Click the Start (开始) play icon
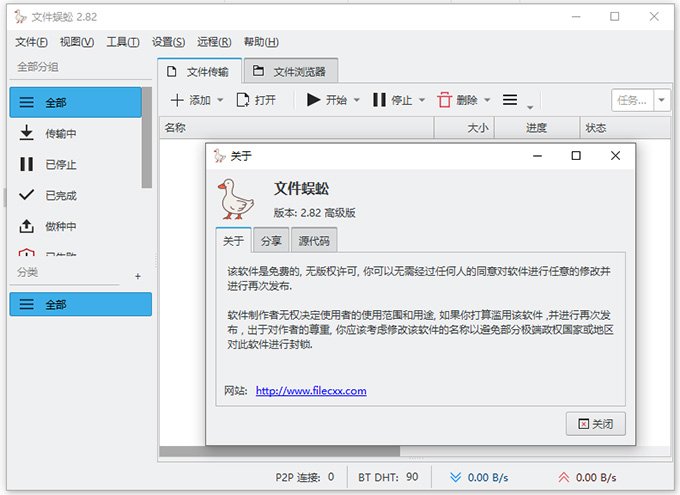The image size is (680, 495). point(313,100)
